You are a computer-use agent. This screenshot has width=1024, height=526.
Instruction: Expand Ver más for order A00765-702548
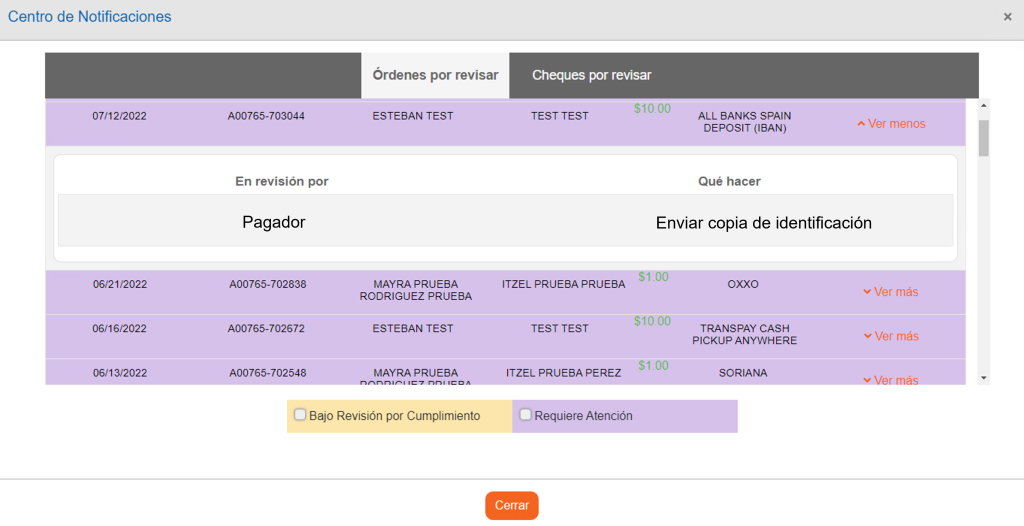pos(890,380)
